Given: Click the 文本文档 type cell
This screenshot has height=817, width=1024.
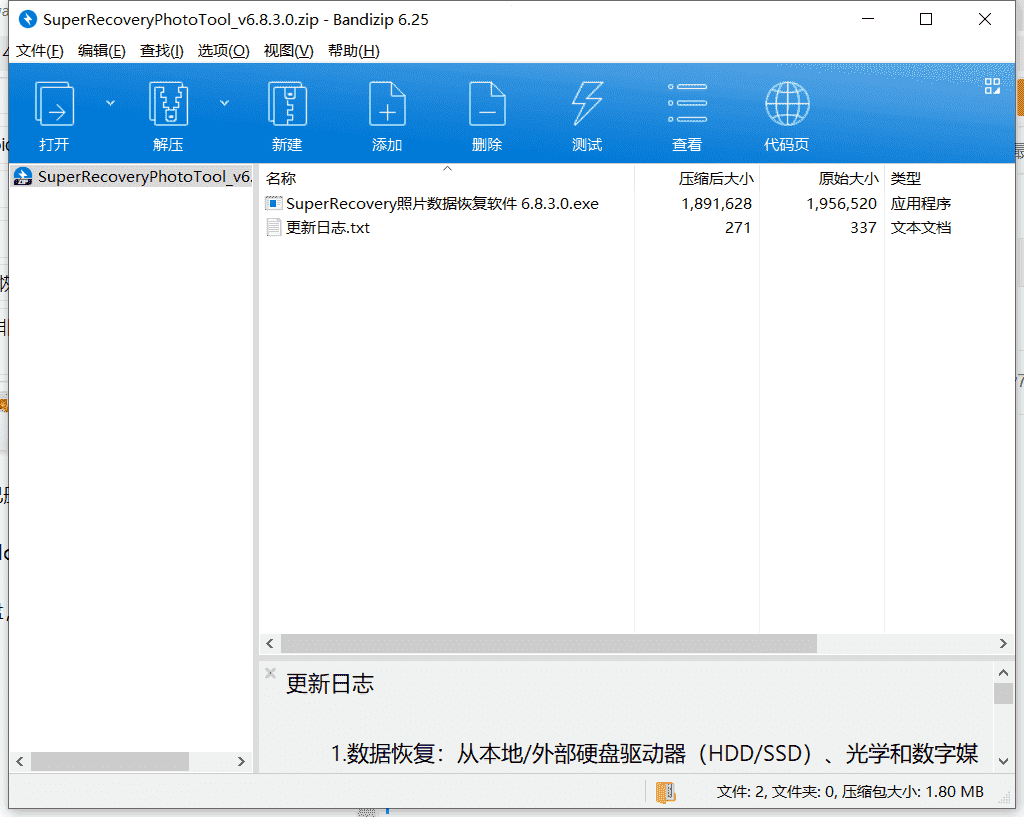Looking at the screenshot, I should (921, 227).
